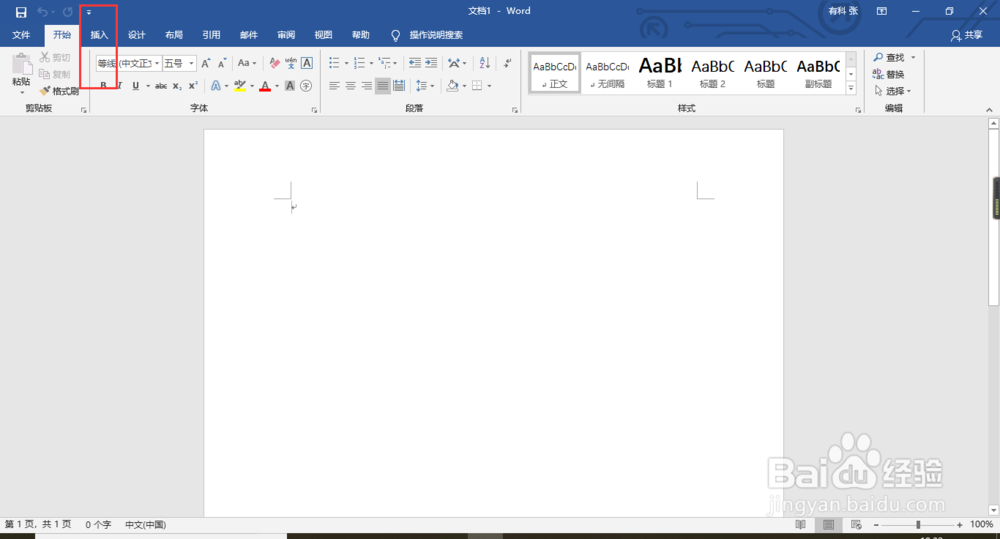The height and width of the screenshot is (539, 1000).
Task: Collapse the ribbon with chevron
Action: (x=989, y=110)
